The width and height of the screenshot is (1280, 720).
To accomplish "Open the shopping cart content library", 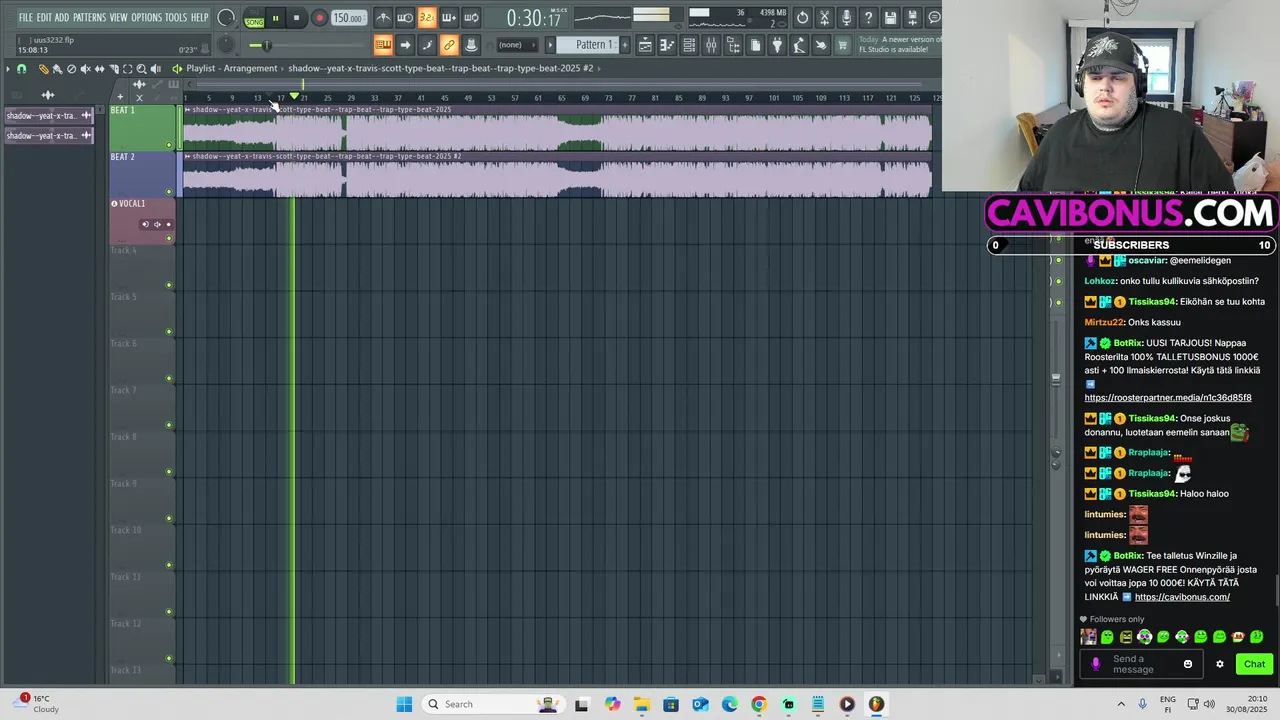I will [x=843, y=45].
